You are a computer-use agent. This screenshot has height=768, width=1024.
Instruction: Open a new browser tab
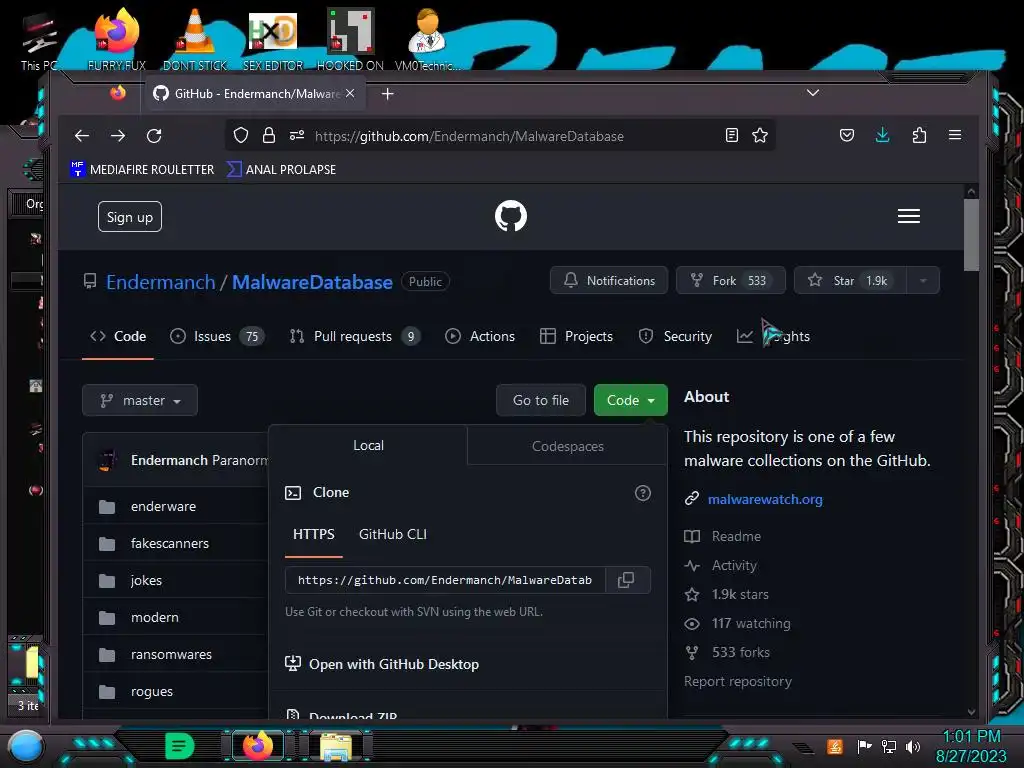[387, 94]
